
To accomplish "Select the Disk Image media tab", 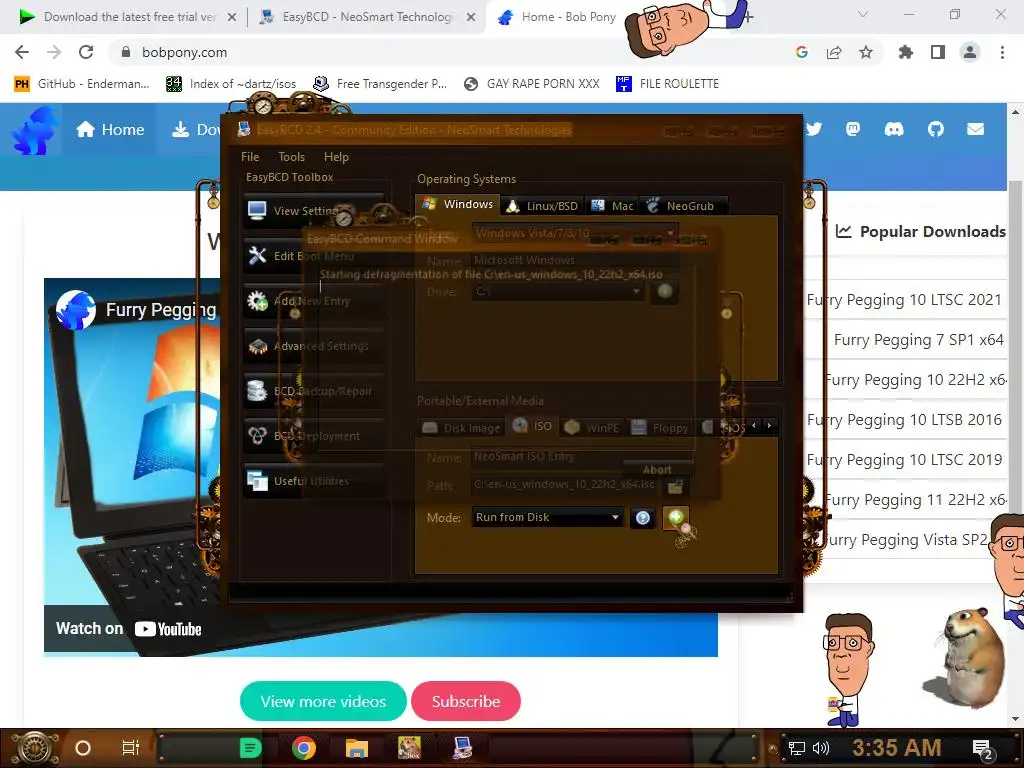I will (461, 428).
